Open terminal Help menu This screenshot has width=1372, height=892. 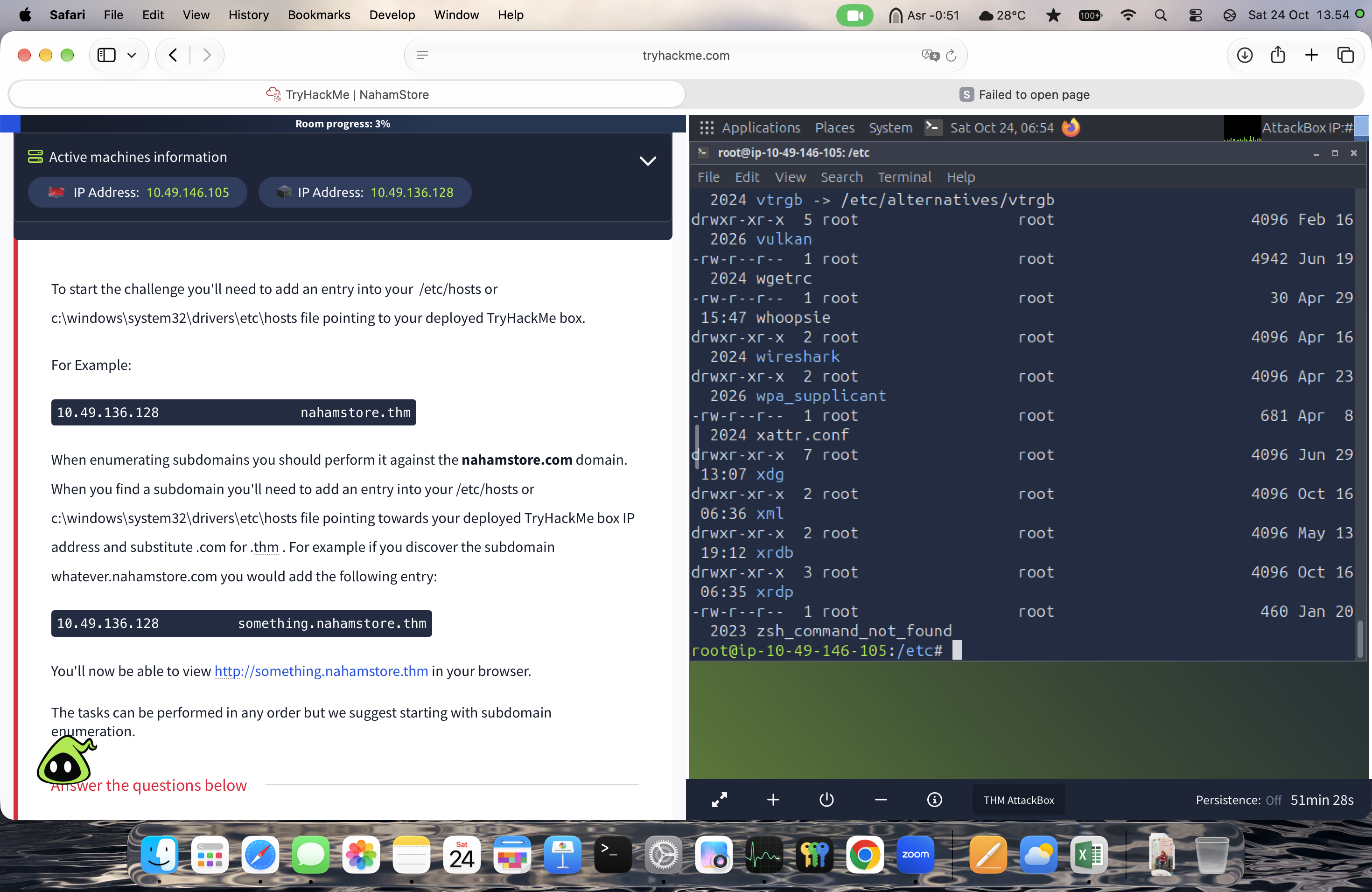(x=960, y=177)
